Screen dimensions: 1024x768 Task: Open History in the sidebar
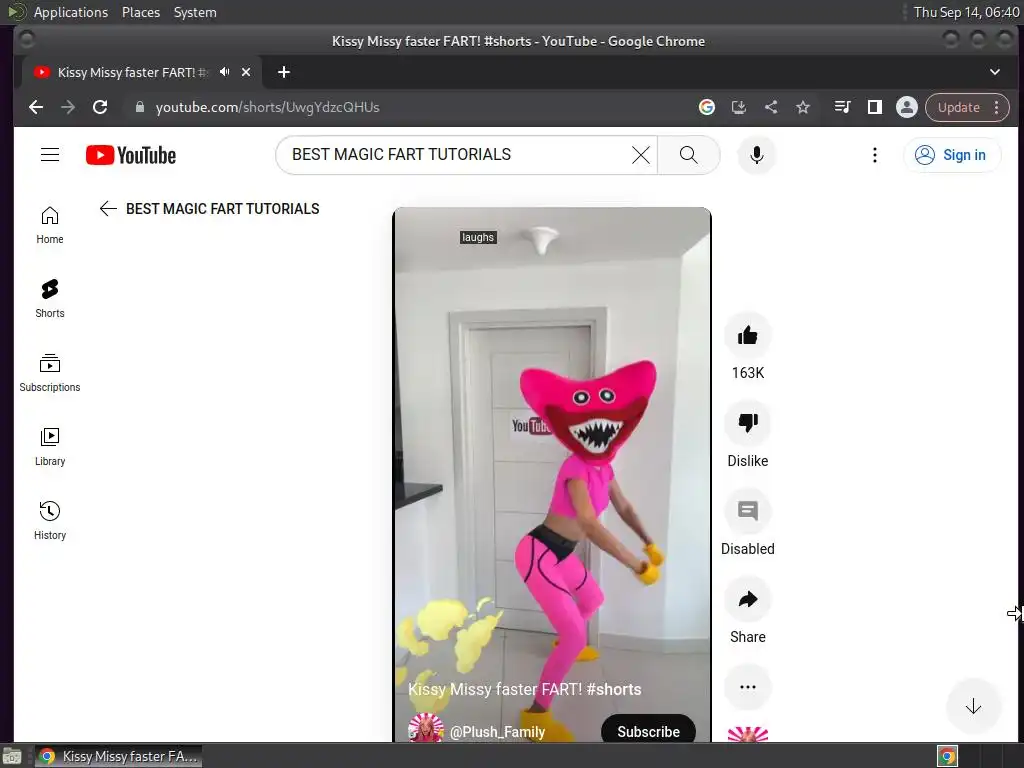click(50, 520)
